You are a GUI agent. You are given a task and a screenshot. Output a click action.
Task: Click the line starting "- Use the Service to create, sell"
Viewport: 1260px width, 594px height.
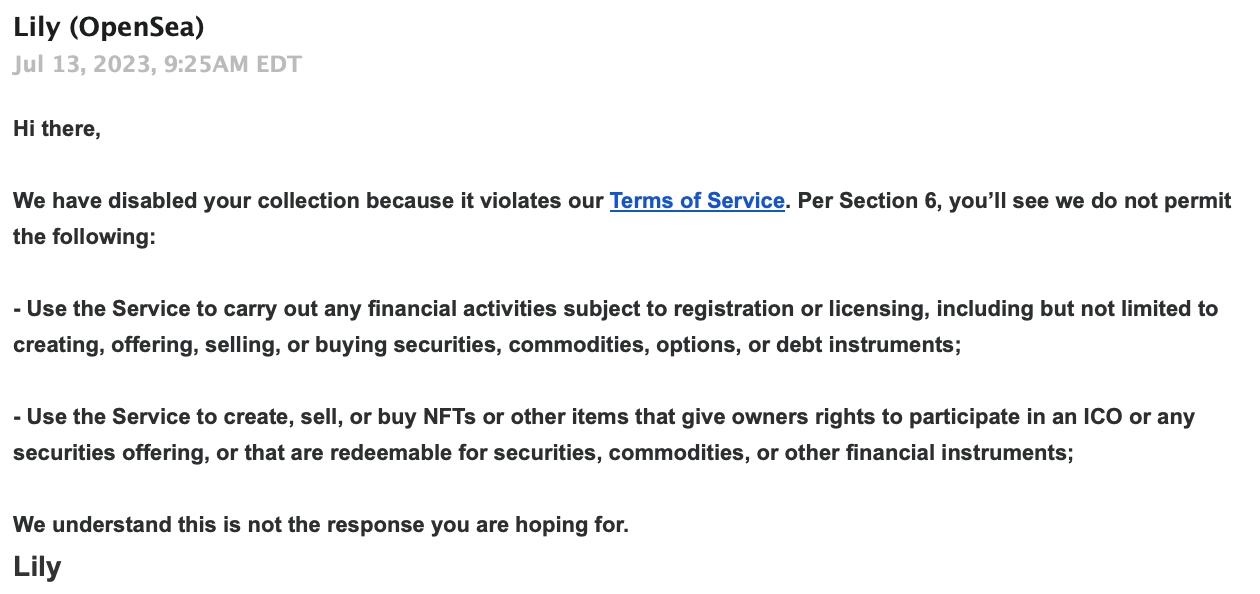tap(604, 416)
